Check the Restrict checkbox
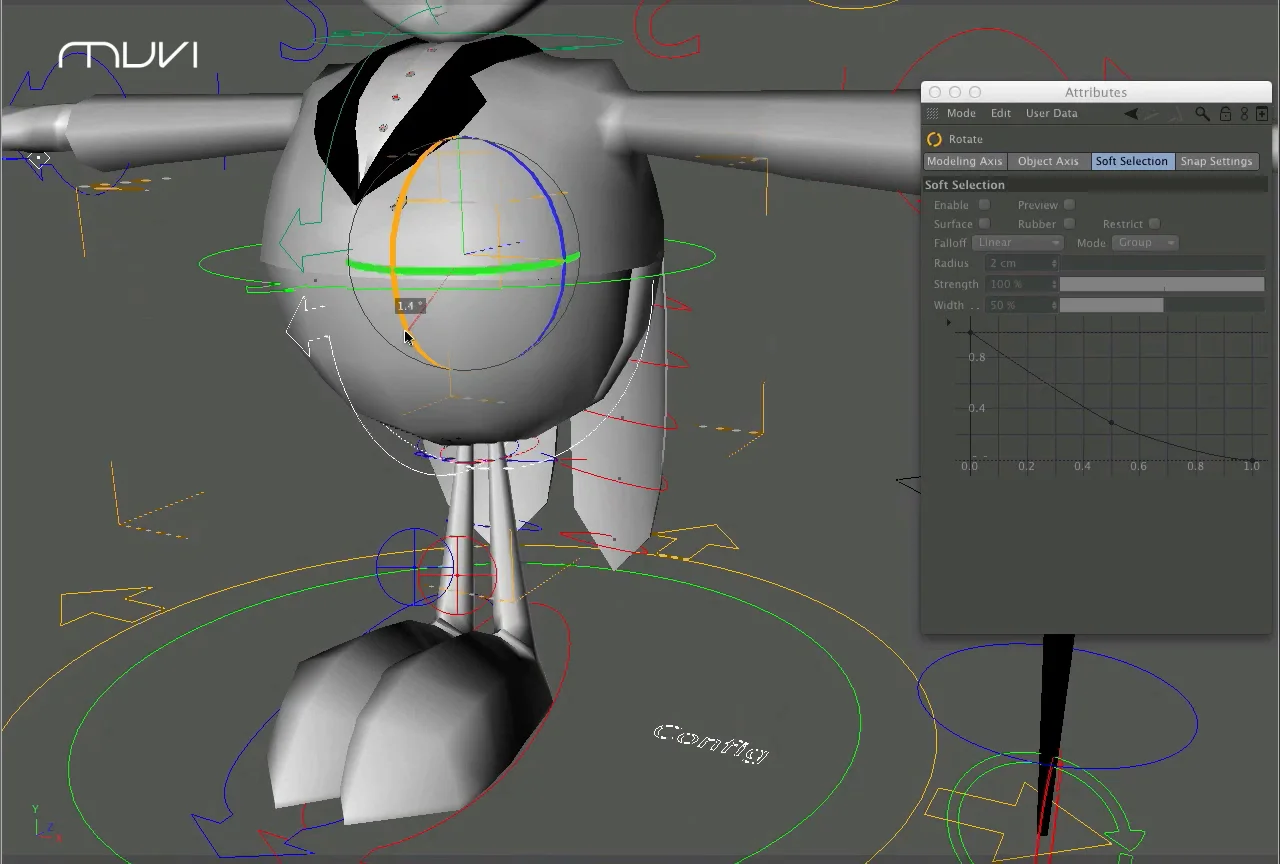Screen dimensions: 1280x864 (x=1154, y=224)
